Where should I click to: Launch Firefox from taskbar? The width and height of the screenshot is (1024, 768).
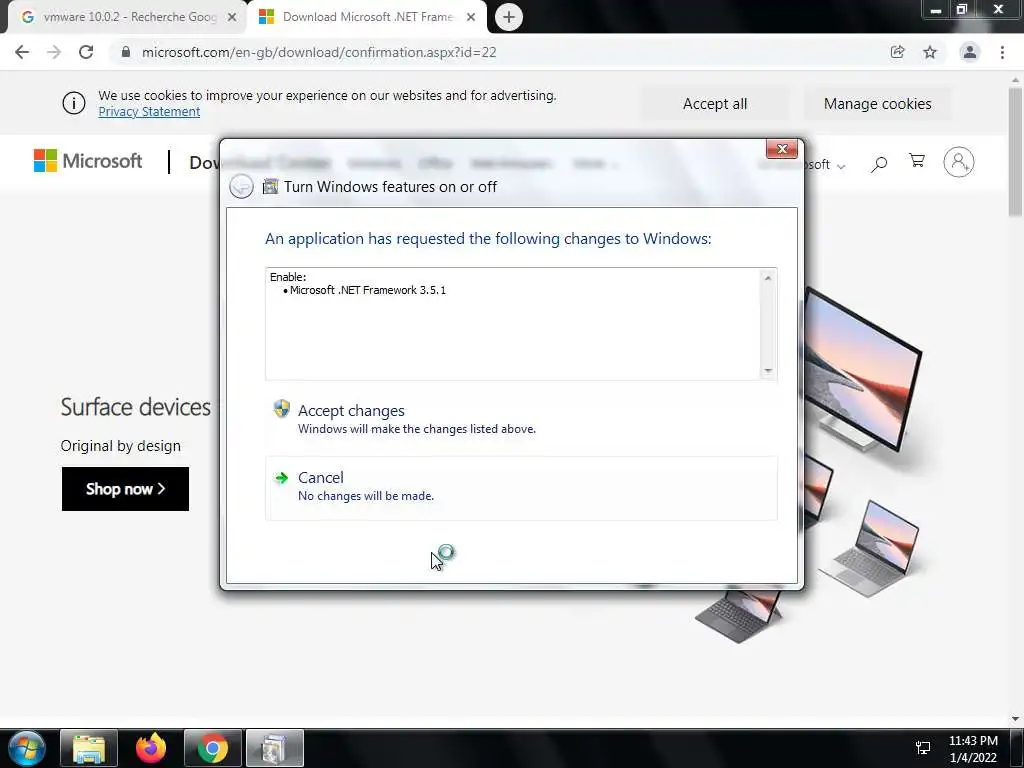click(x=151, y=748)
